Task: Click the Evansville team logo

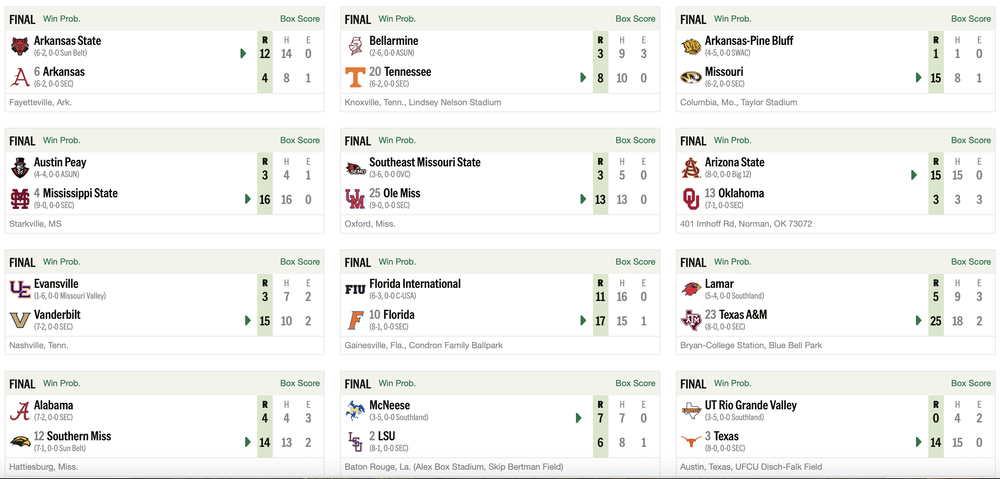Action: [19, 289]
